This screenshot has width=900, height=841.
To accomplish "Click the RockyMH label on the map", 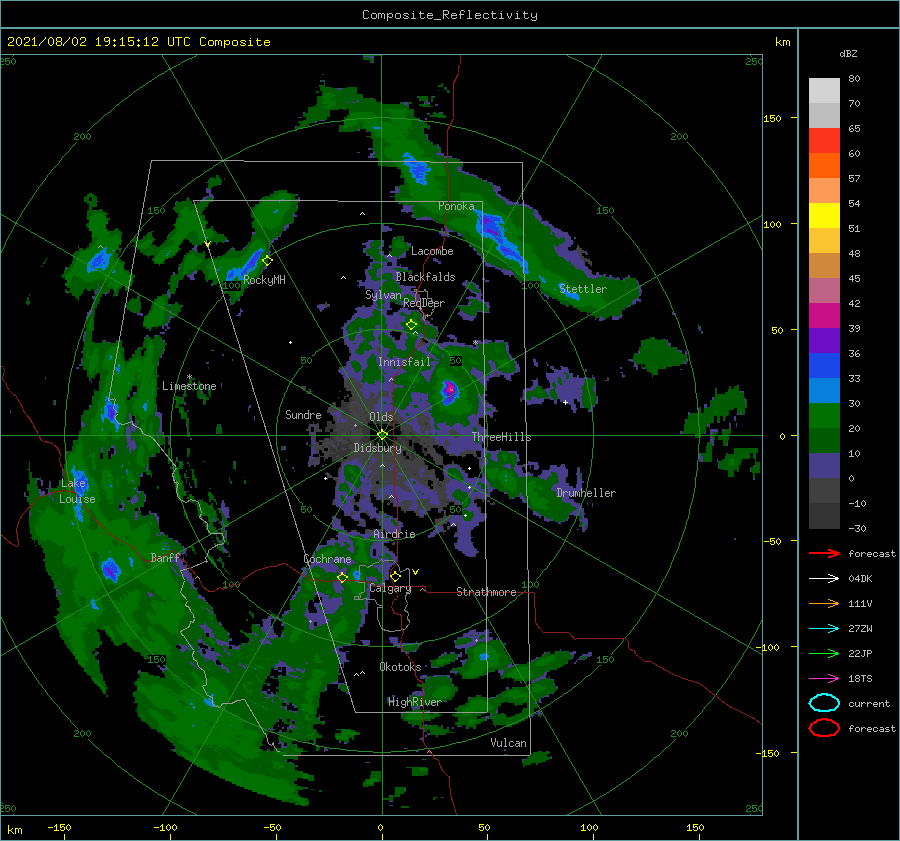I will [264, 280].
